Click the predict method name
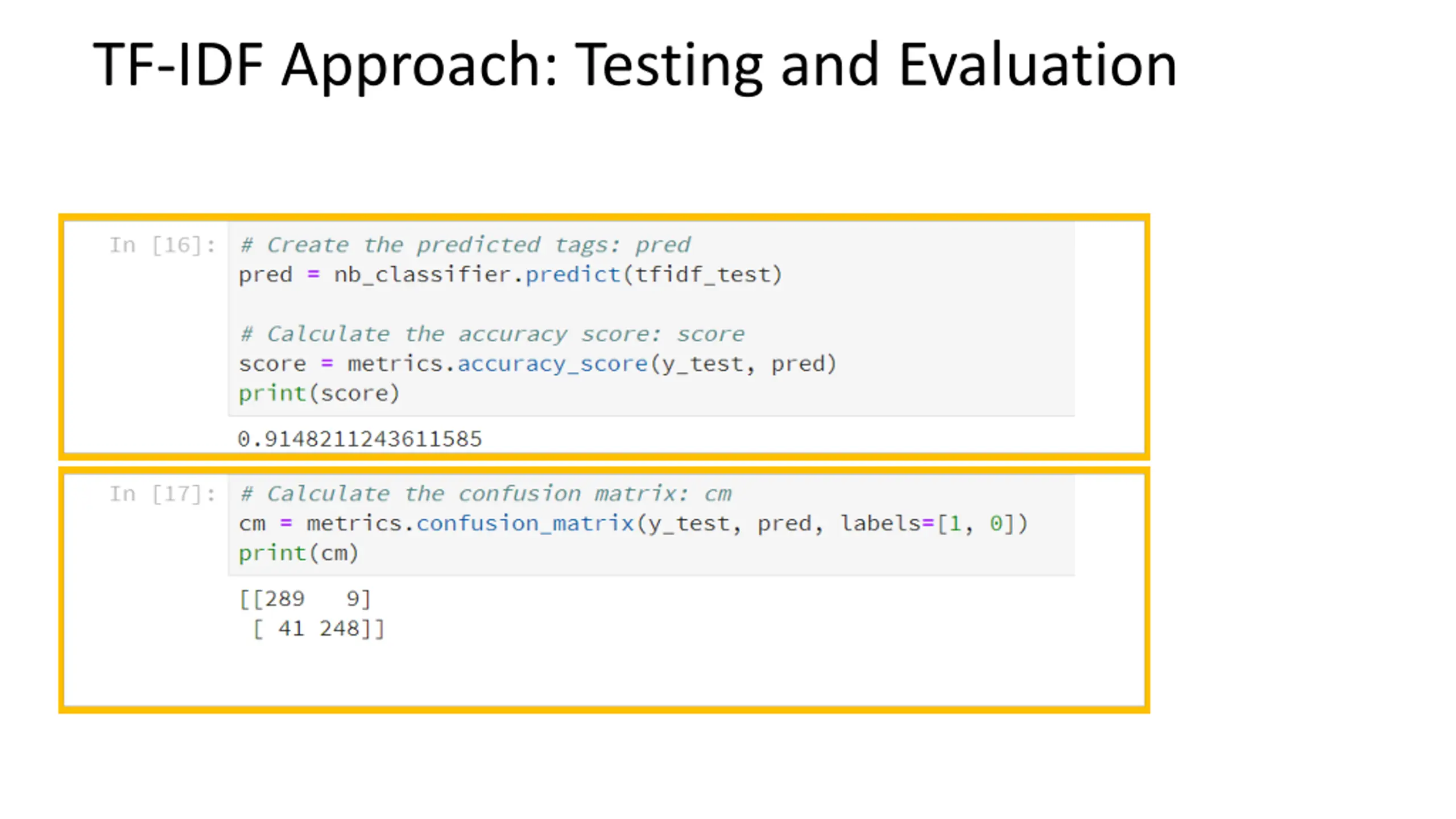Image resolution: width=1456 pixels, height=819 pixels. pos(573,275)
